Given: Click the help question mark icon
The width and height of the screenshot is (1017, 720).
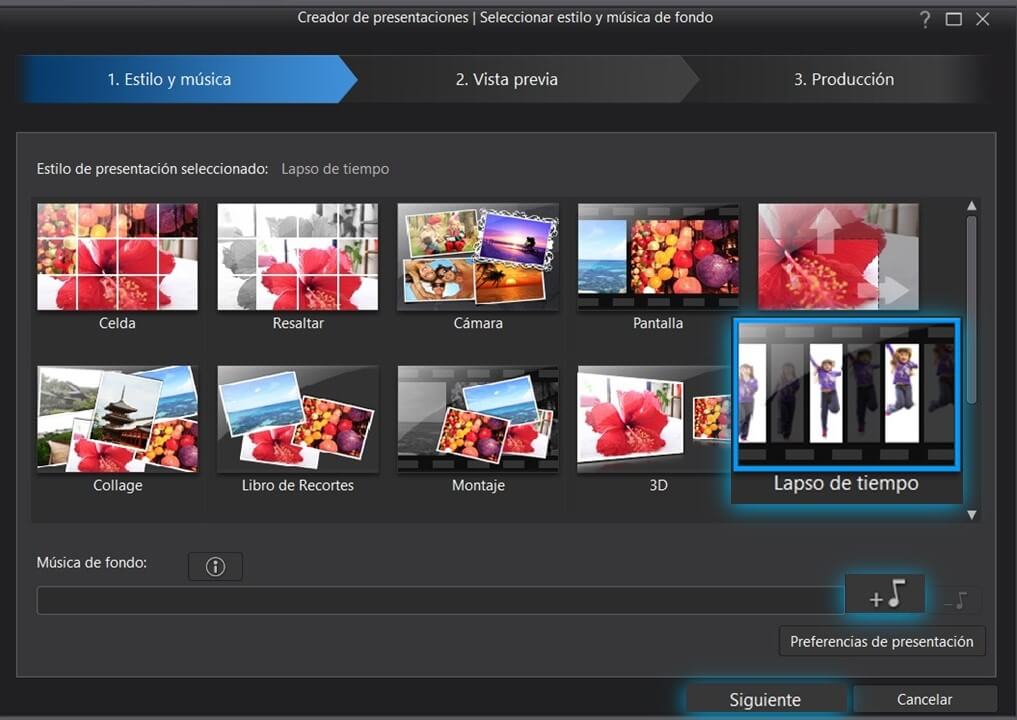Looking at the screenshot, I should (925, 19).
